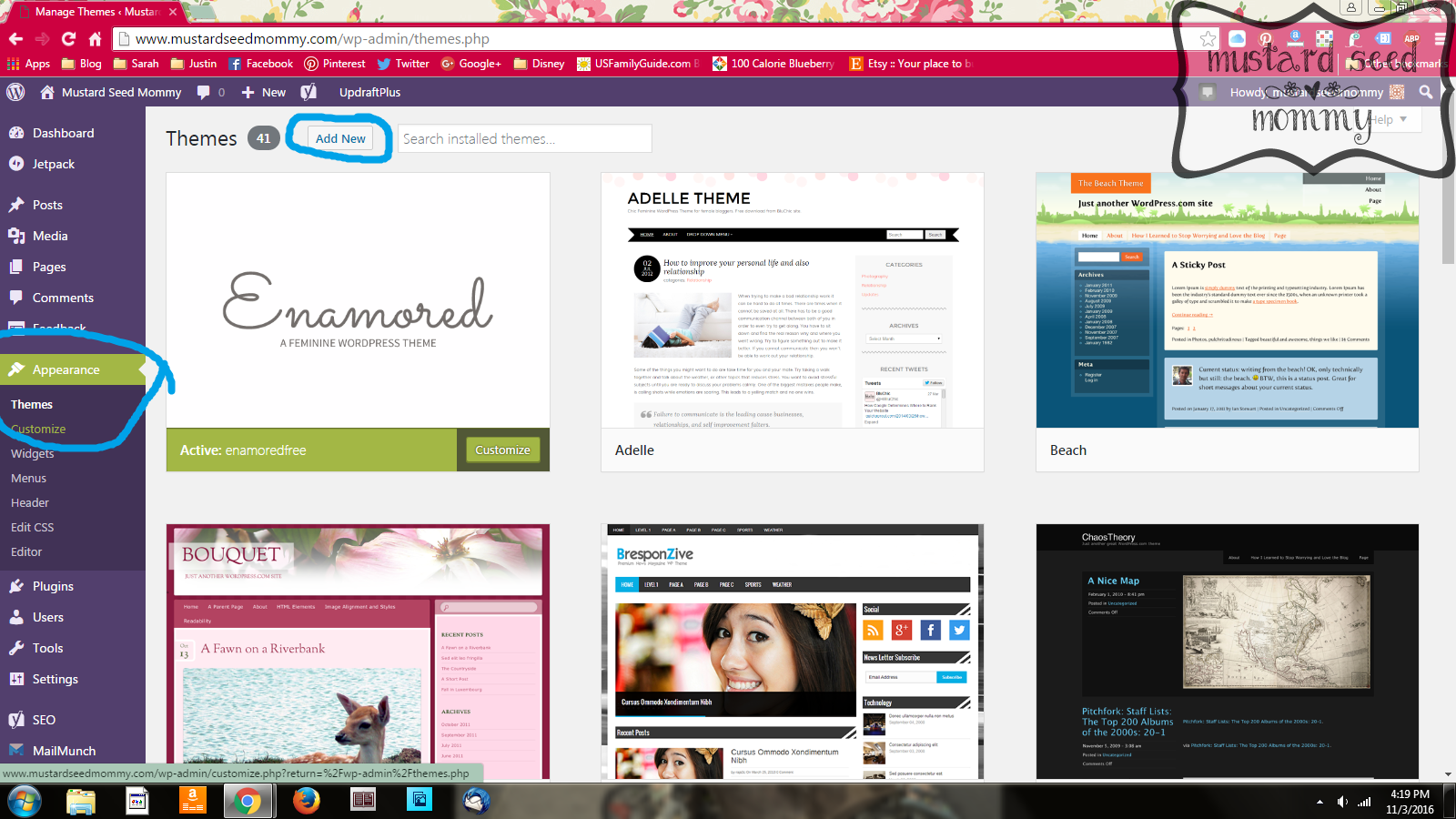
Task: Open the Twitter bookmark
Action: pos(402,64)
